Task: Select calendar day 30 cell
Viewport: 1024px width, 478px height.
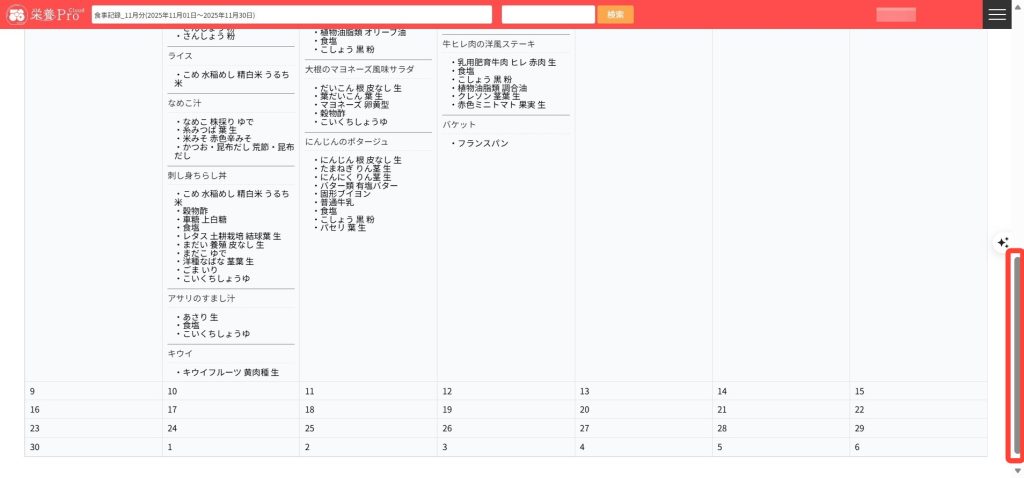Action: (x=93, y=447)
